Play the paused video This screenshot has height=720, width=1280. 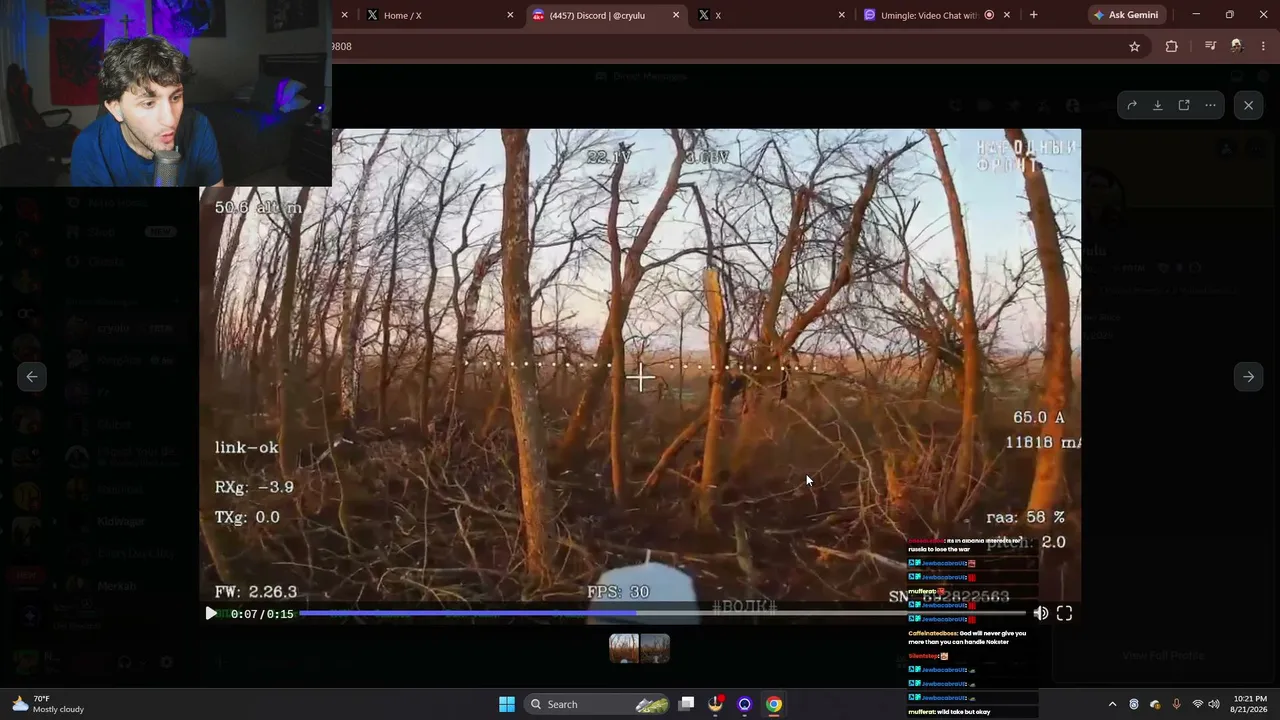(x=211, y=613)
